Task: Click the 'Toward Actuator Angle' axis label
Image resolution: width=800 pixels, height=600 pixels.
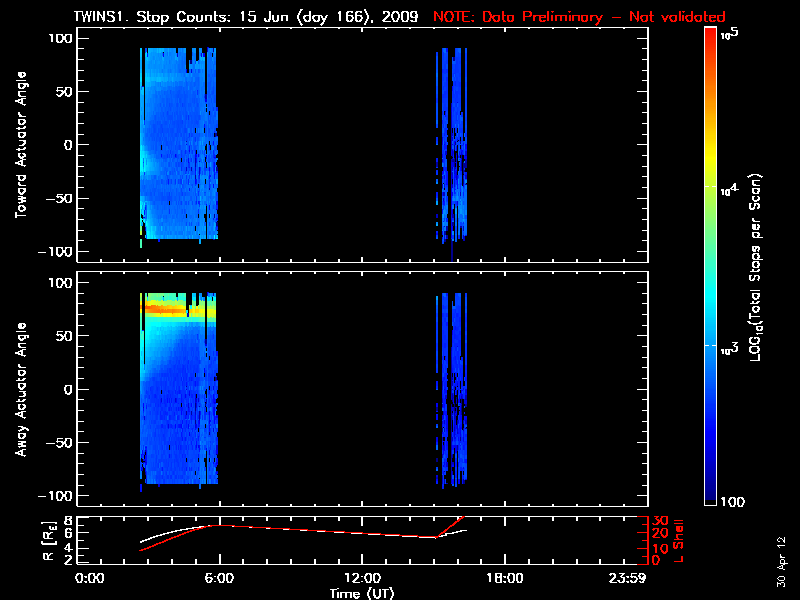Action: tap(19, 146)
